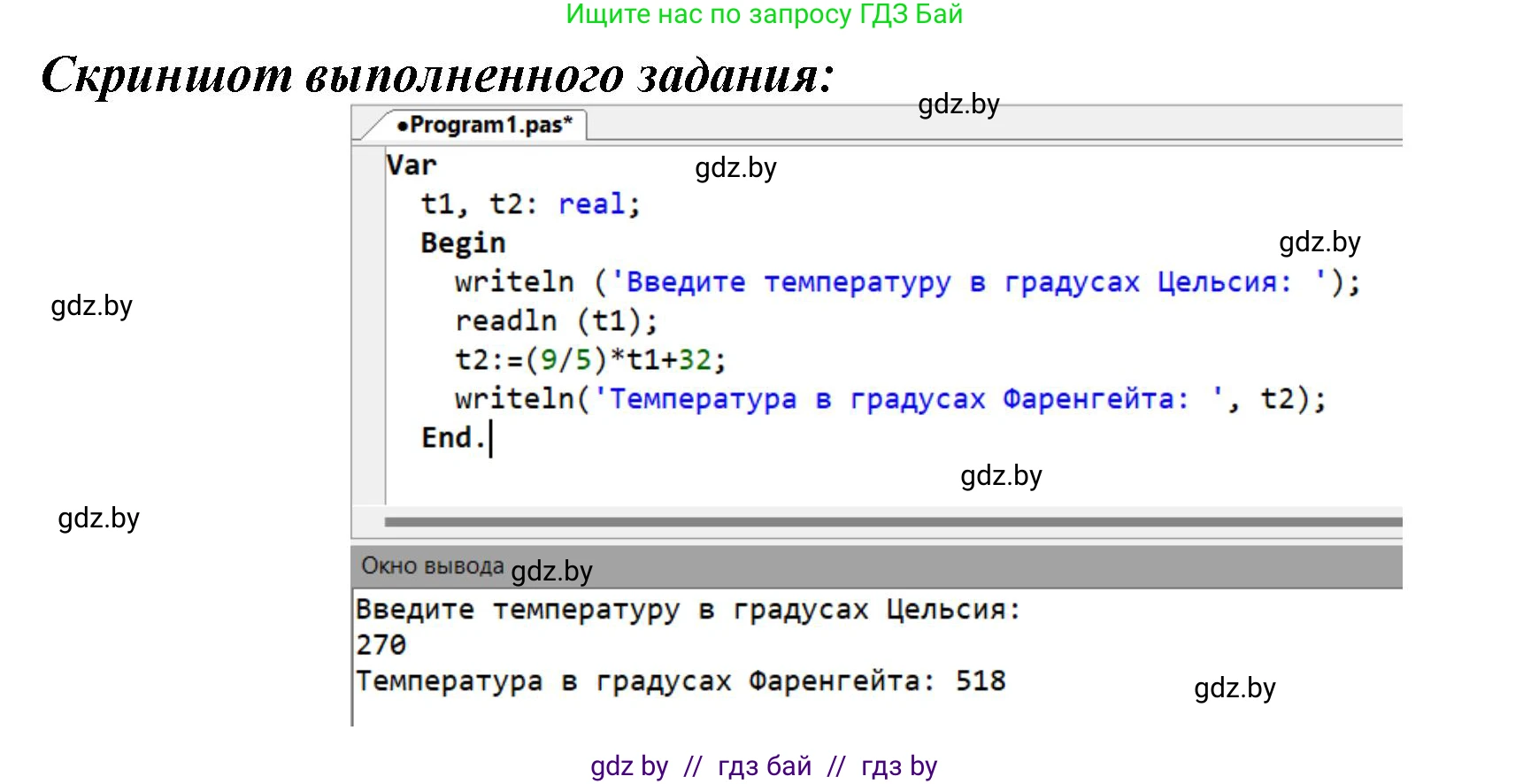This screenshot has width=1531, height=784.
Task: Click the Var keyword in the editor
Action: (x=412, y=165)
